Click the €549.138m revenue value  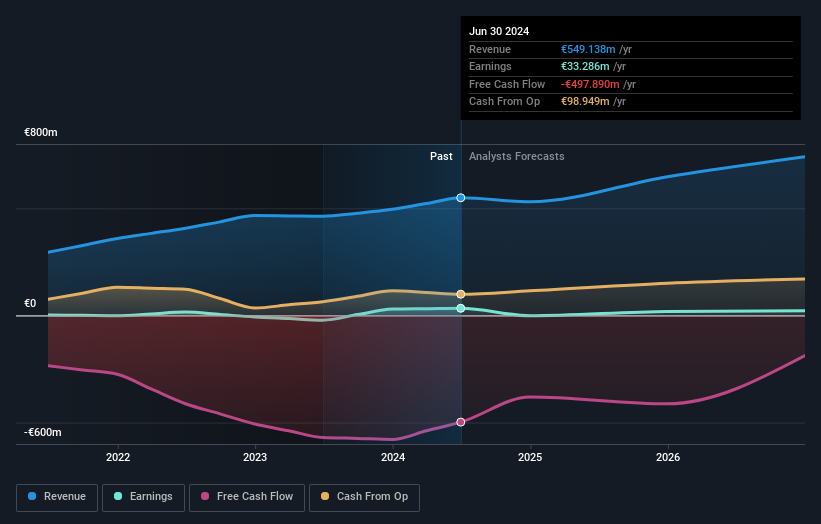(588, 49)
